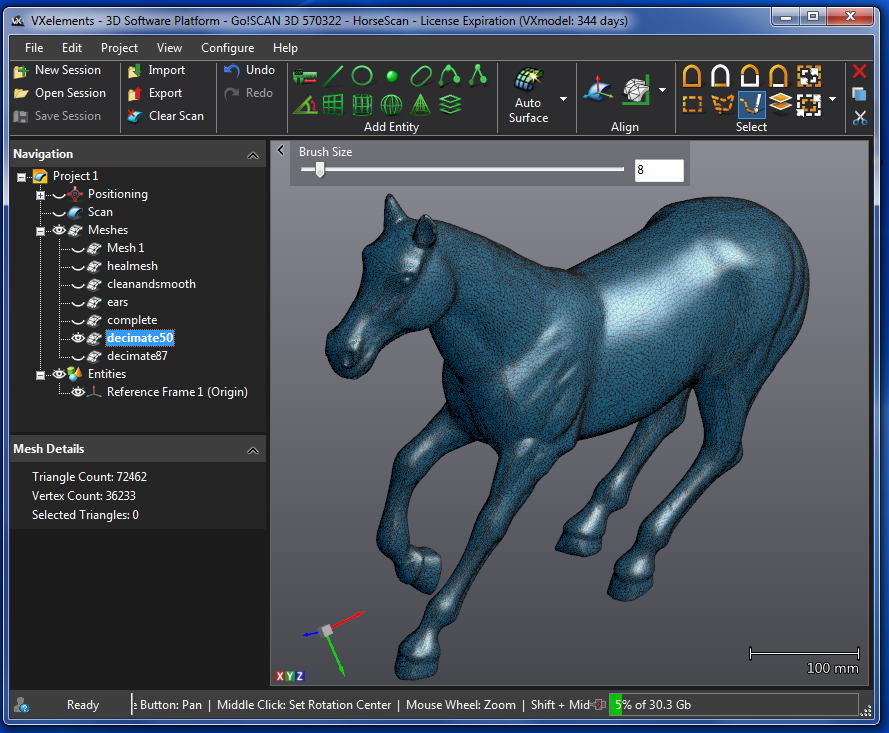Viewport: 889px width, 733px height.
Task: Open the View menu
Action: click(169, 48)
